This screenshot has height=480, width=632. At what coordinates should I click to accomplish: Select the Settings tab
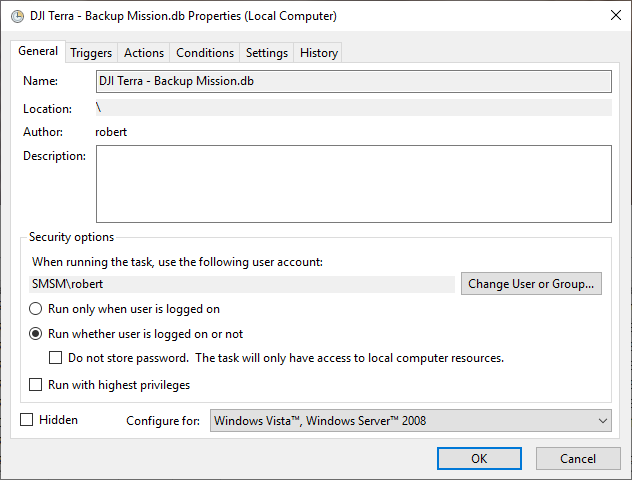click(x=267, y=53)
